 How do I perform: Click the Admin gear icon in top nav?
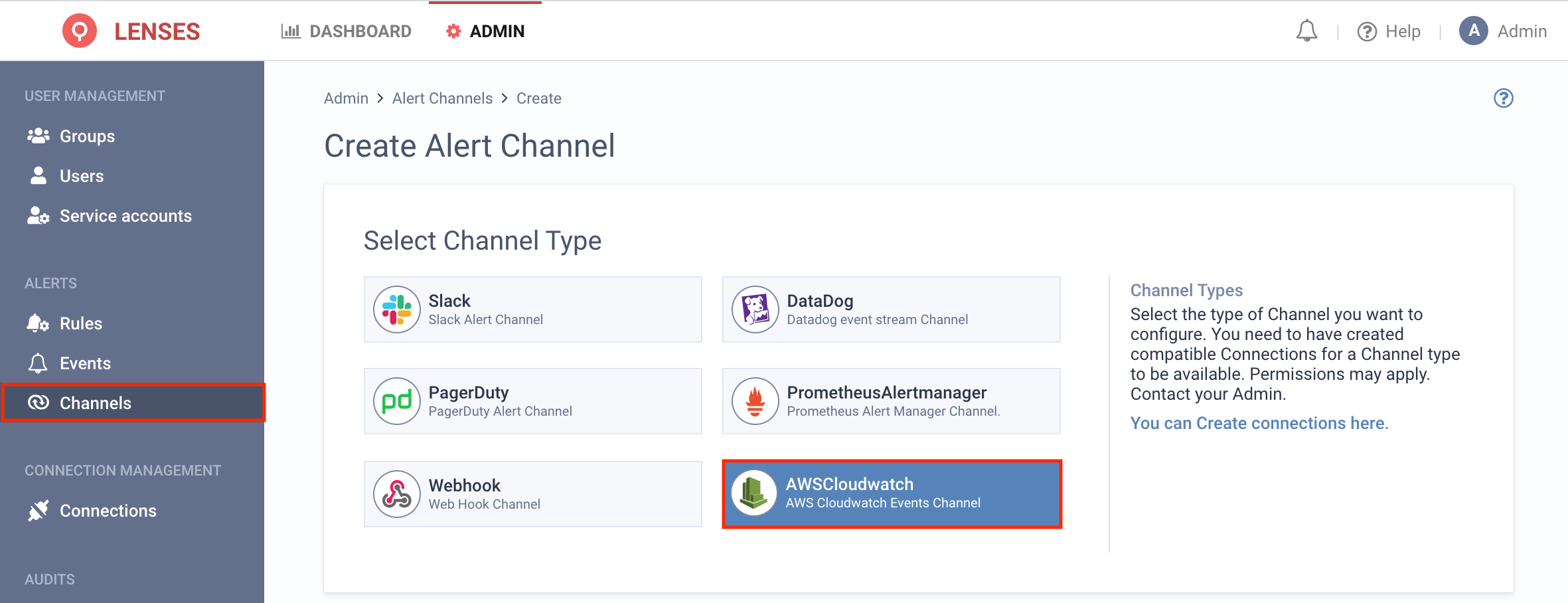[453, 31]
